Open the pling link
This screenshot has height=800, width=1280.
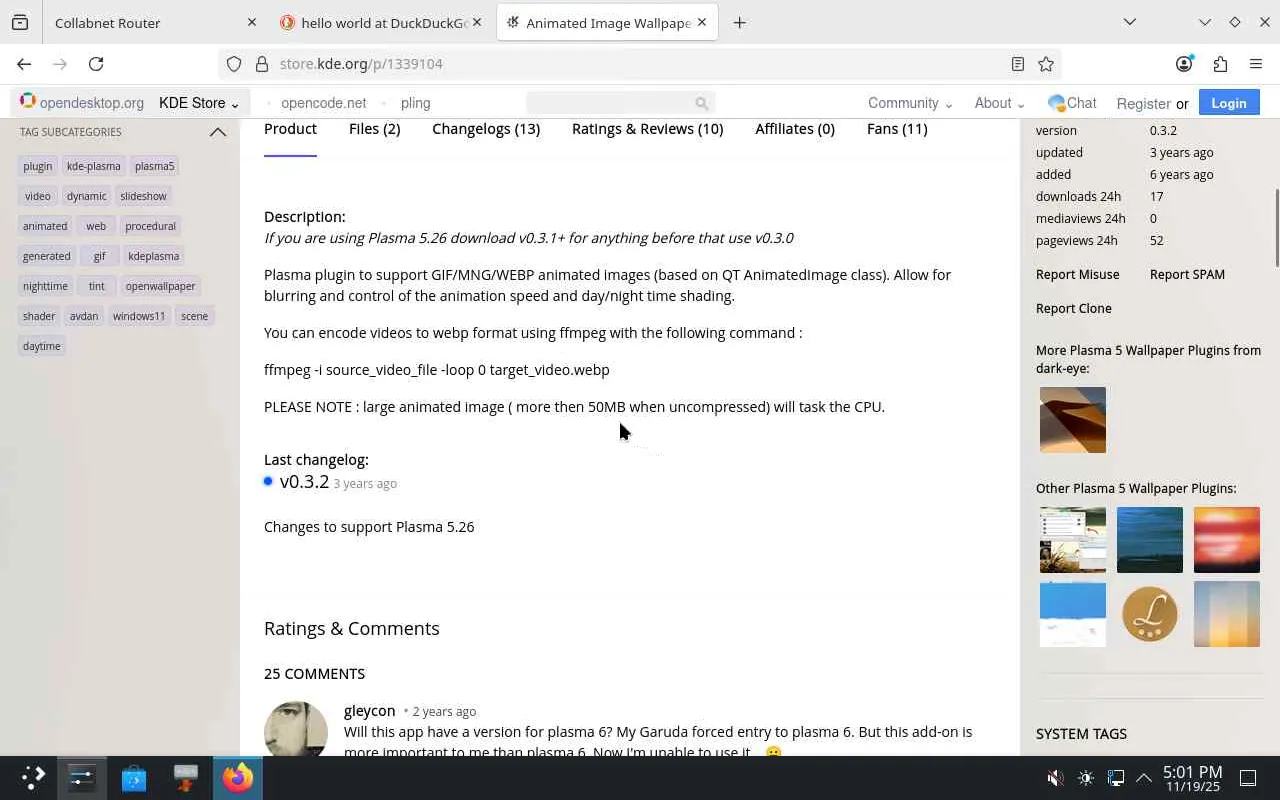pyautogui.click(x=415, y=103)
